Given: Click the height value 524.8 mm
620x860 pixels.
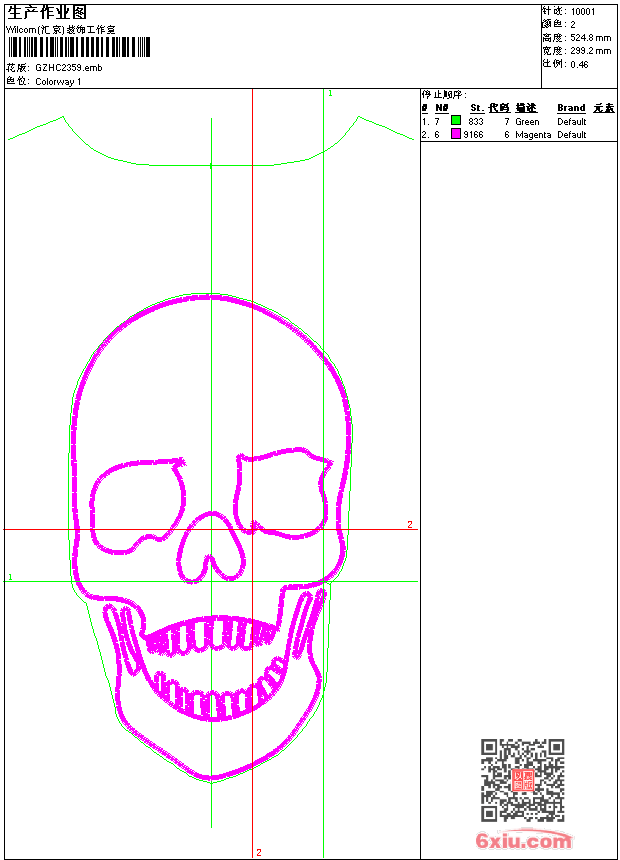Looking at the screenshot, I should click(590, 37).
